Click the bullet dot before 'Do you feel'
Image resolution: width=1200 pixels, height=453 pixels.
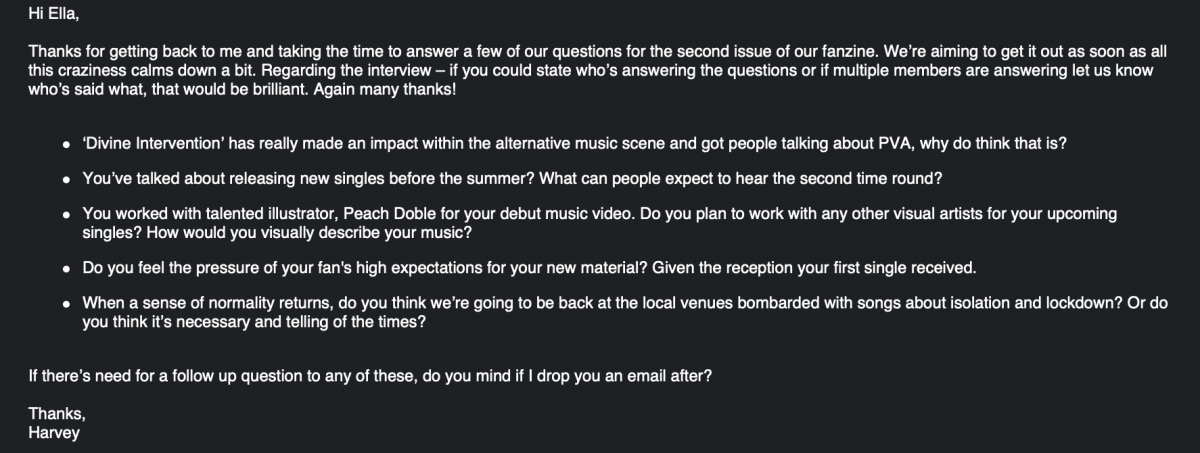click(x=66, y=269)
